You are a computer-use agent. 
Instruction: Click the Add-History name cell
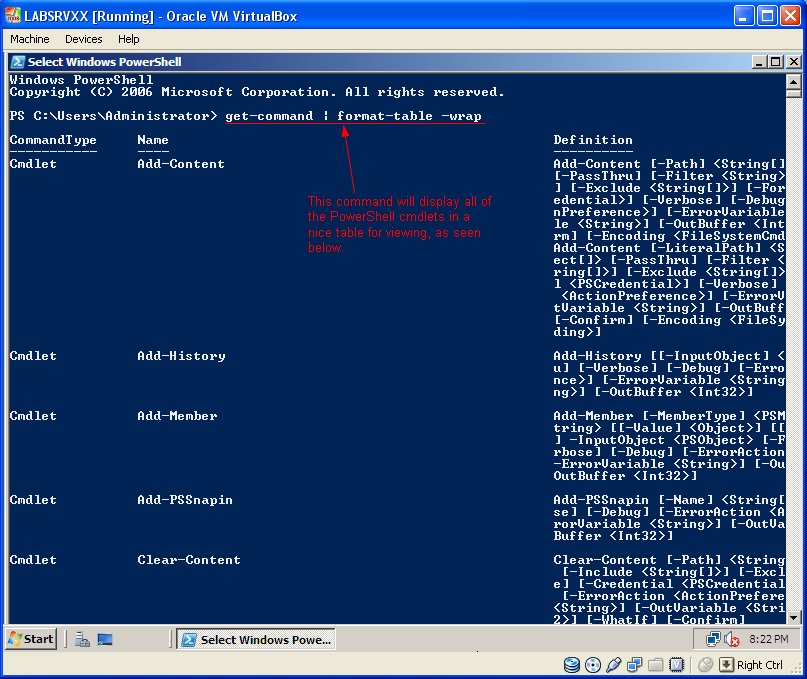(181, 356)
